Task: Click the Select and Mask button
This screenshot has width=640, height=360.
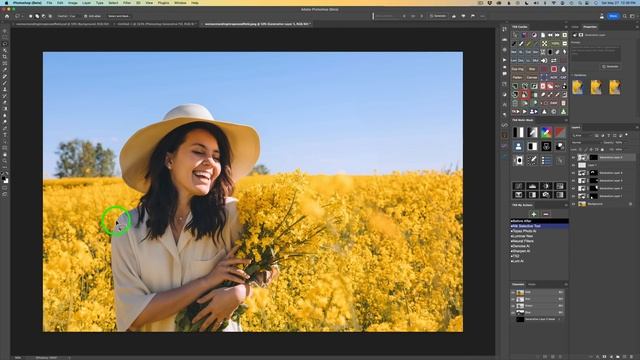Action: [118, 16]
